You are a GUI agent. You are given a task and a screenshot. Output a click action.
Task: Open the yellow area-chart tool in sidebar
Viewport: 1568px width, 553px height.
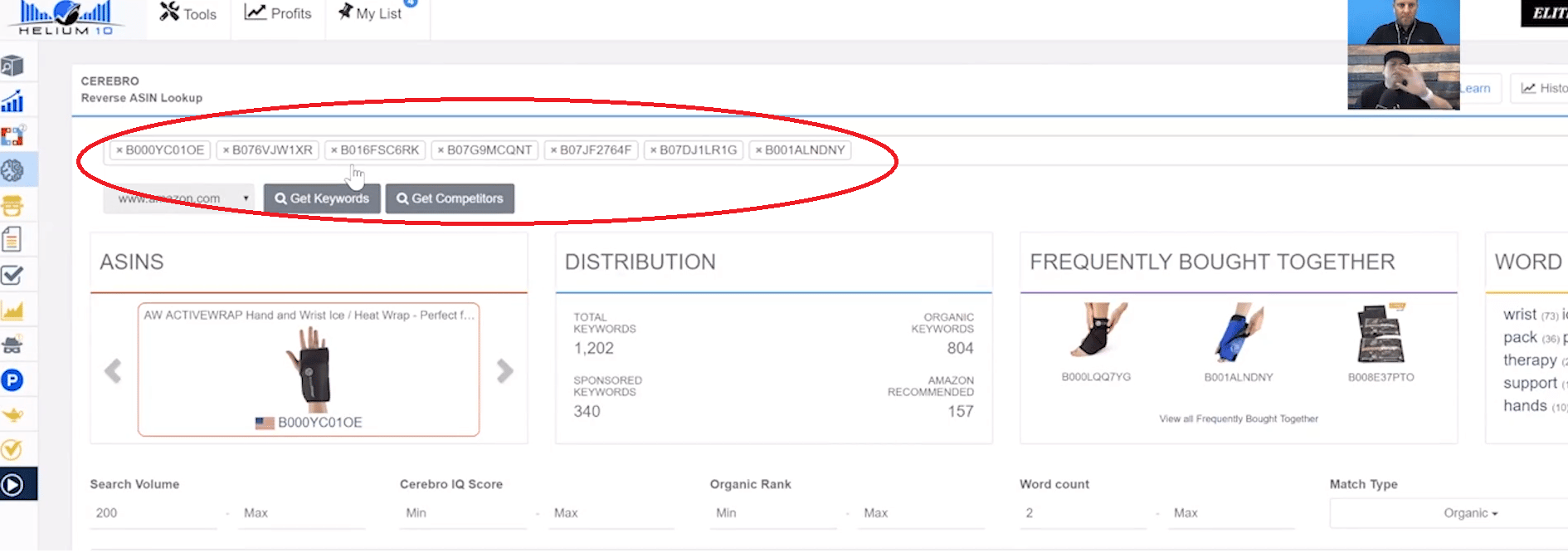[x=12, y=311]
